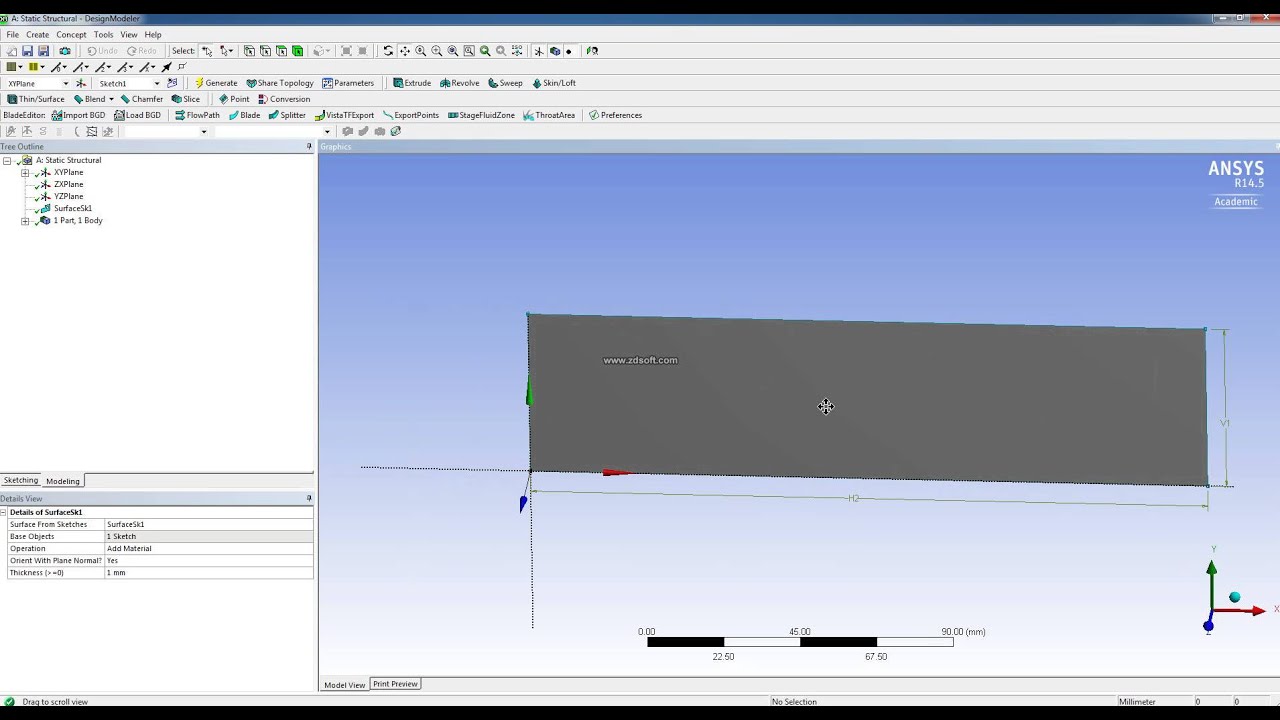Click the Look At face icon
1280x720 pixels.
click(x=592, y=51)
